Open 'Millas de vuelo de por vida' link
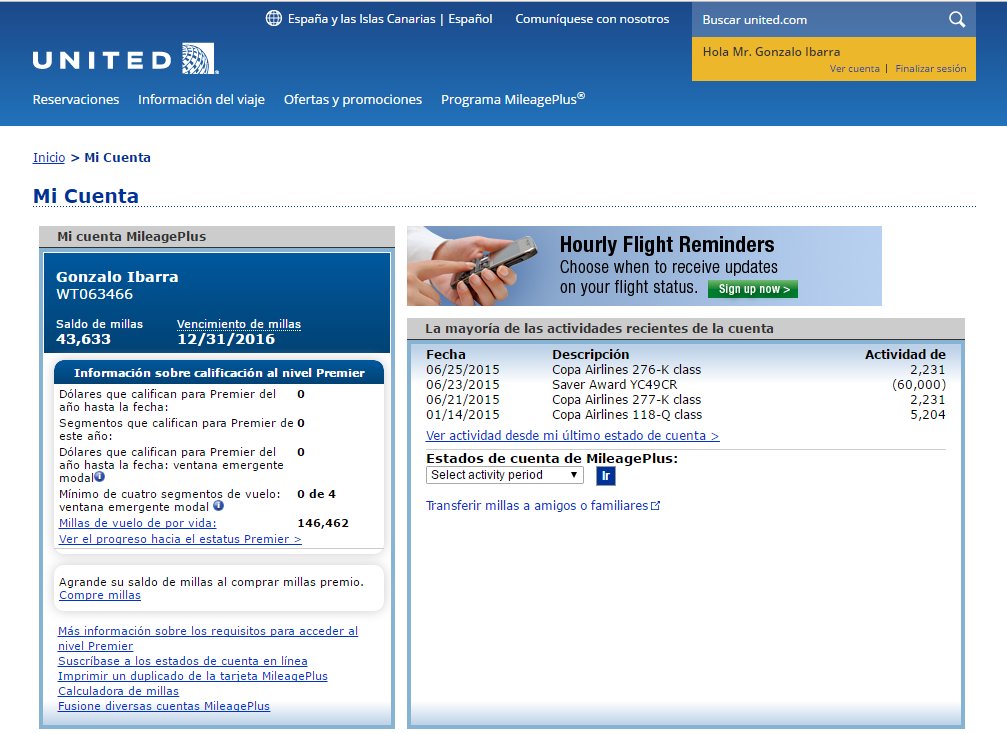 (137, 523)
